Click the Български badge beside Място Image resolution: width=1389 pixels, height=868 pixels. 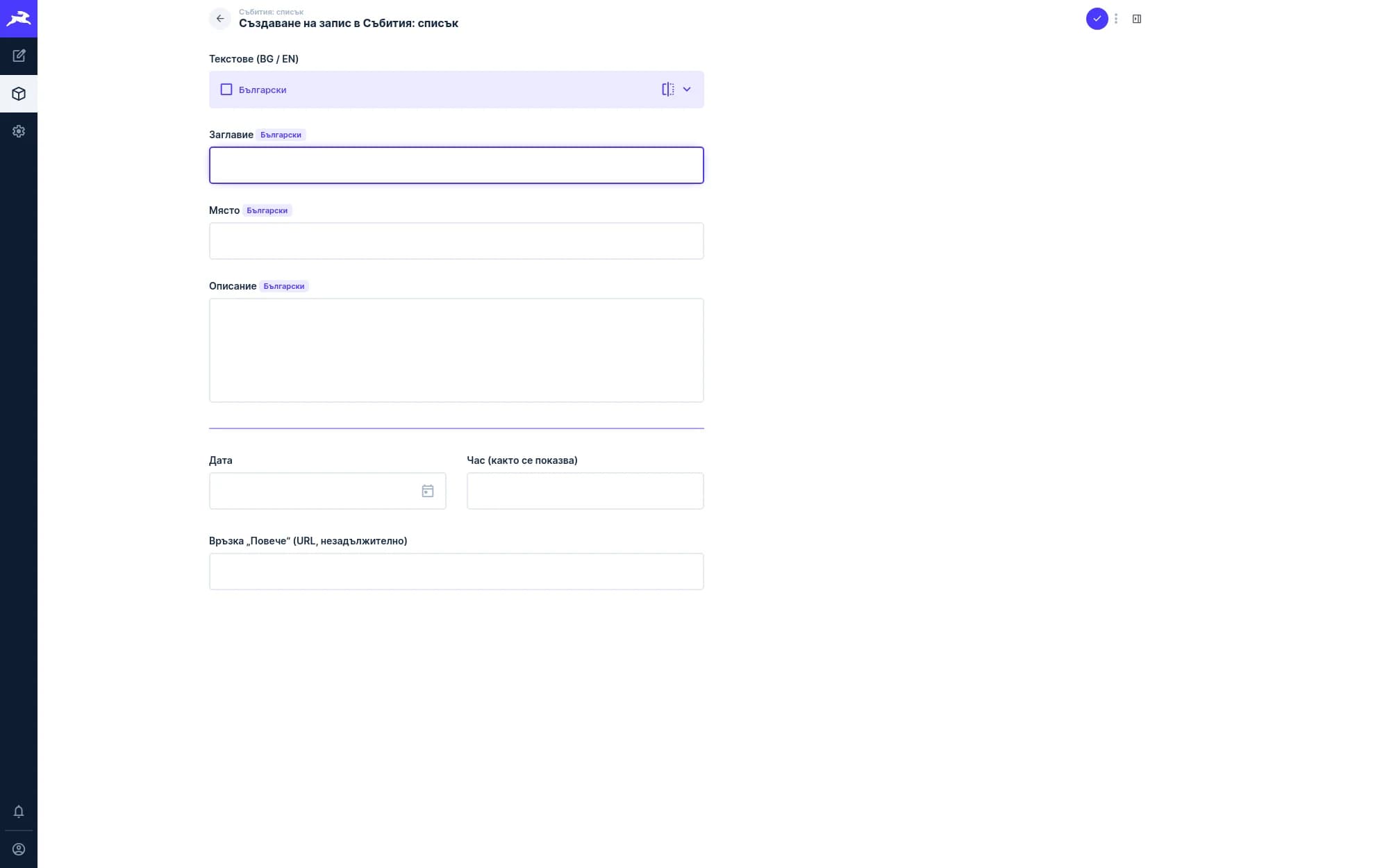[x=267, y=210]
